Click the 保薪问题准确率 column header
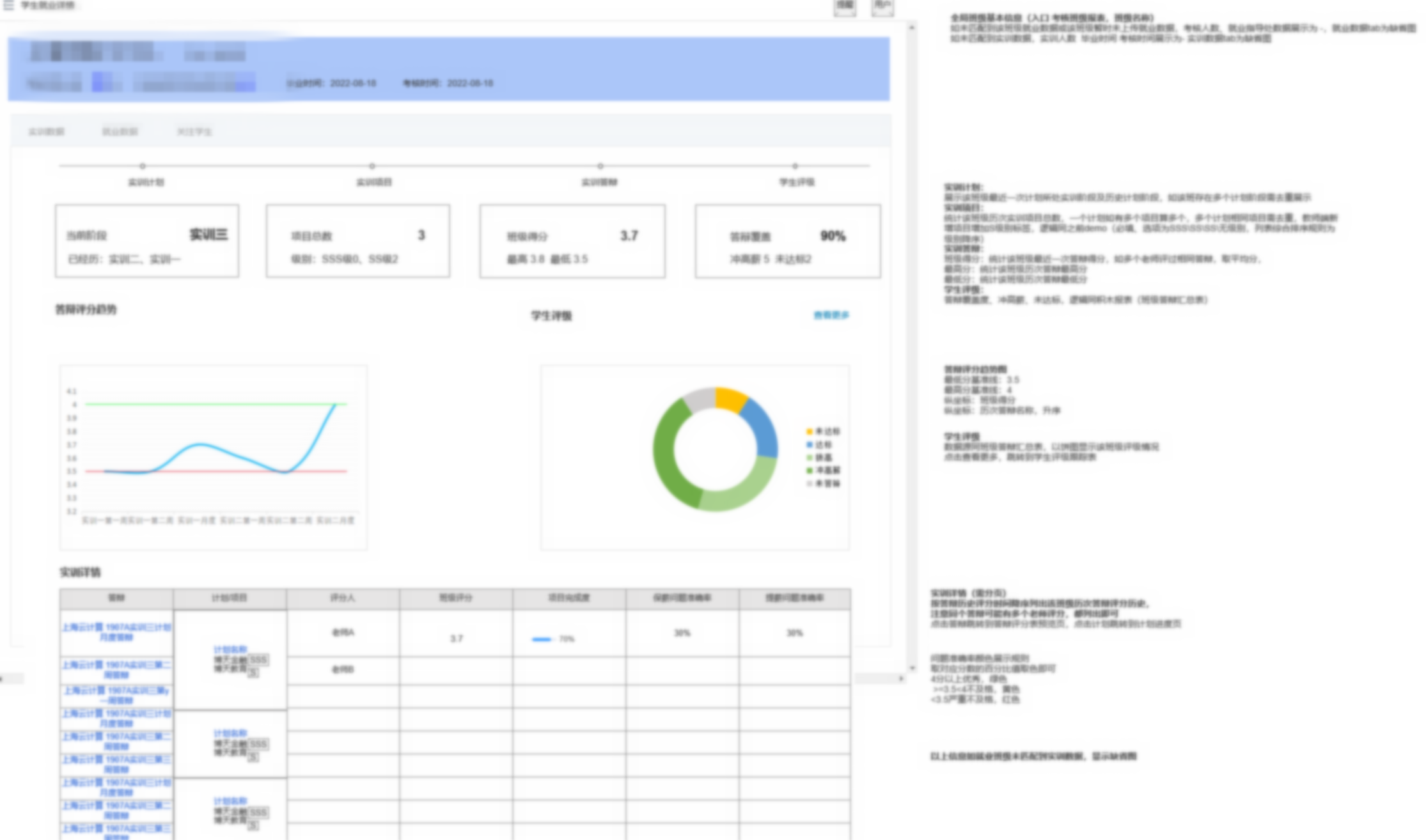Viewport: 1426px width, 840px height. 682,598
